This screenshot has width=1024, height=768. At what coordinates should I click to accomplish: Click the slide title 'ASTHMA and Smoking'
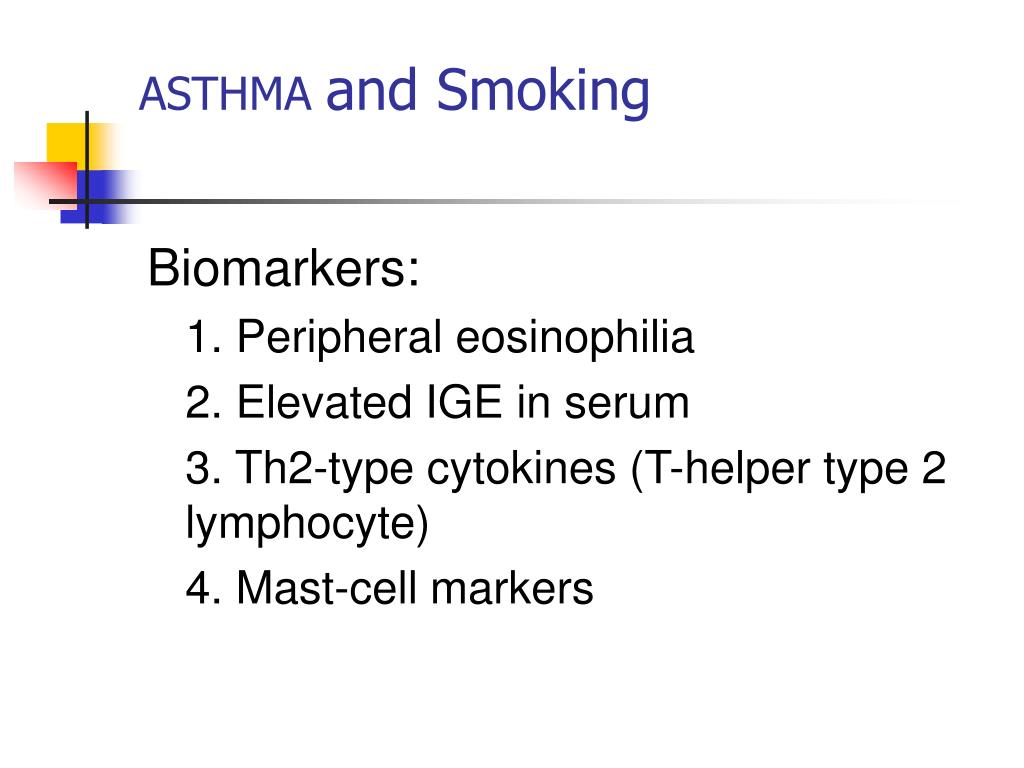click(x=394, y=92)
